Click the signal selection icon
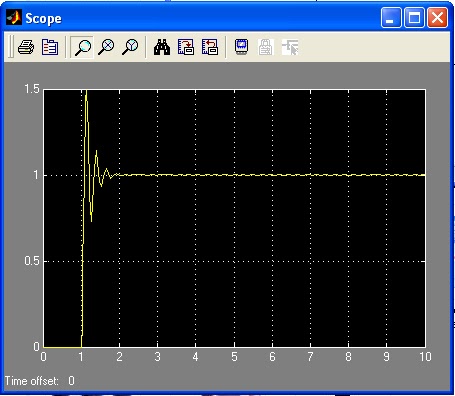455x396 pixels. pyautogui.click(x=290, y=47)
